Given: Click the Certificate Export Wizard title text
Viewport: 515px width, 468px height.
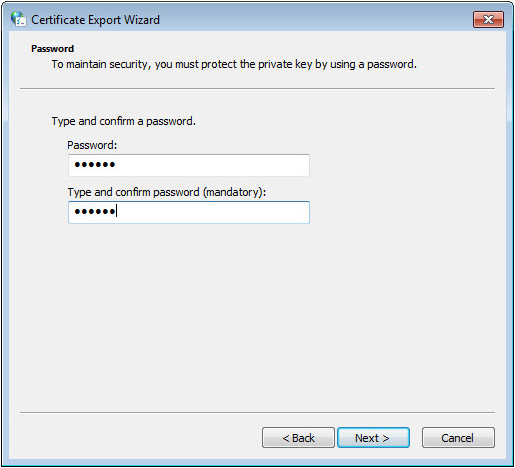Looking at the screenshot, I should click(x=95, y=20).
